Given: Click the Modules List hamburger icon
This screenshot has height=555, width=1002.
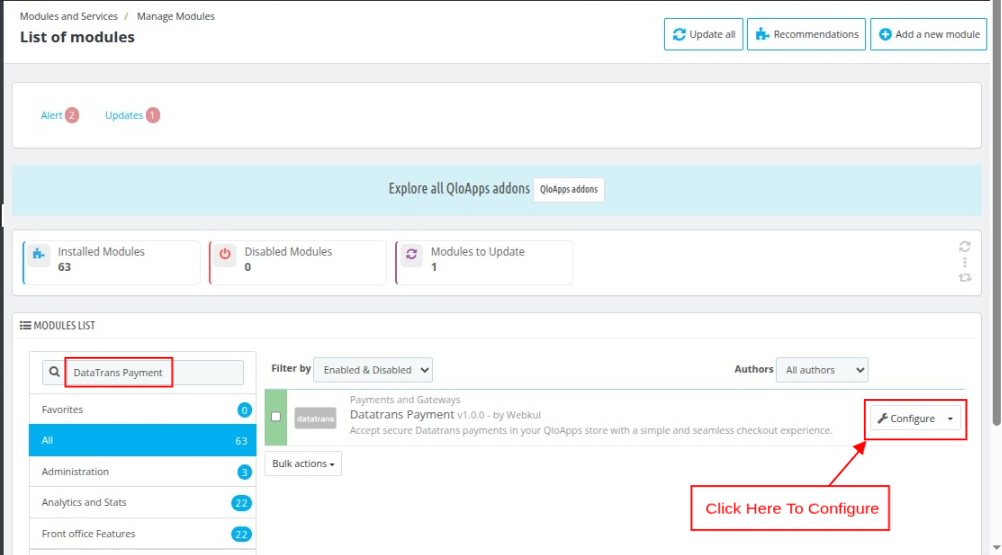Looking at the screenshot, I should click(25, 326).
